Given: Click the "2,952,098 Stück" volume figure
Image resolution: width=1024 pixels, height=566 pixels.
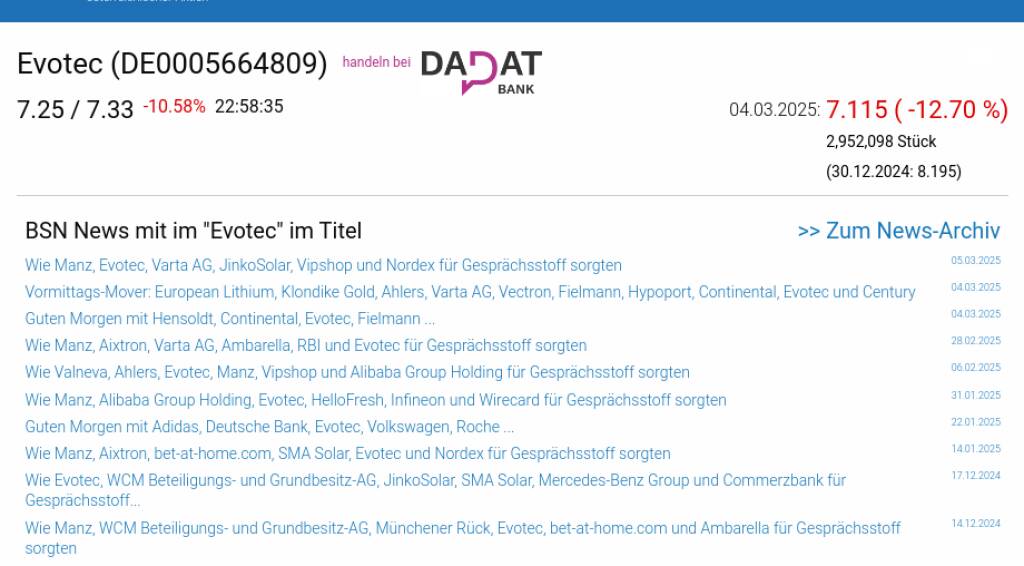Looking at the screenshot, I should coord(881,142).
